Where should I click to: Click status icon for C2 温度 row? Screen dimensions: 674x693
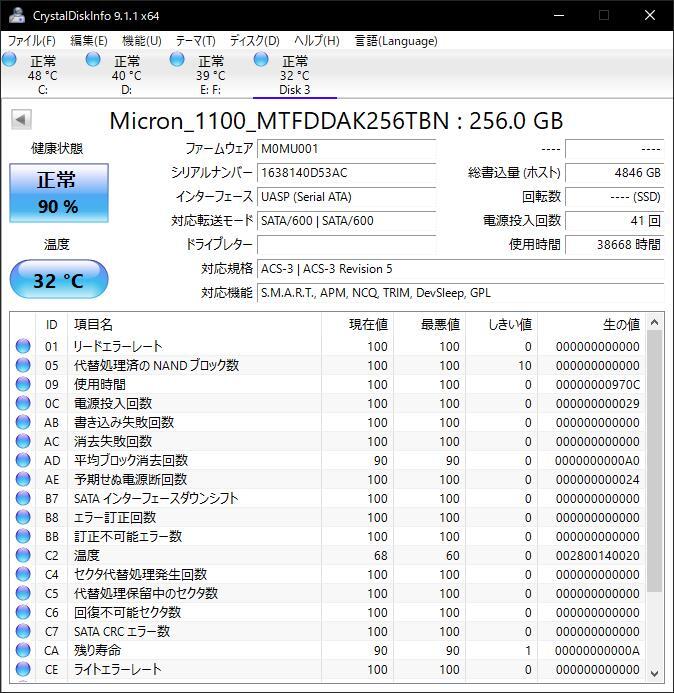pos(23,555)
